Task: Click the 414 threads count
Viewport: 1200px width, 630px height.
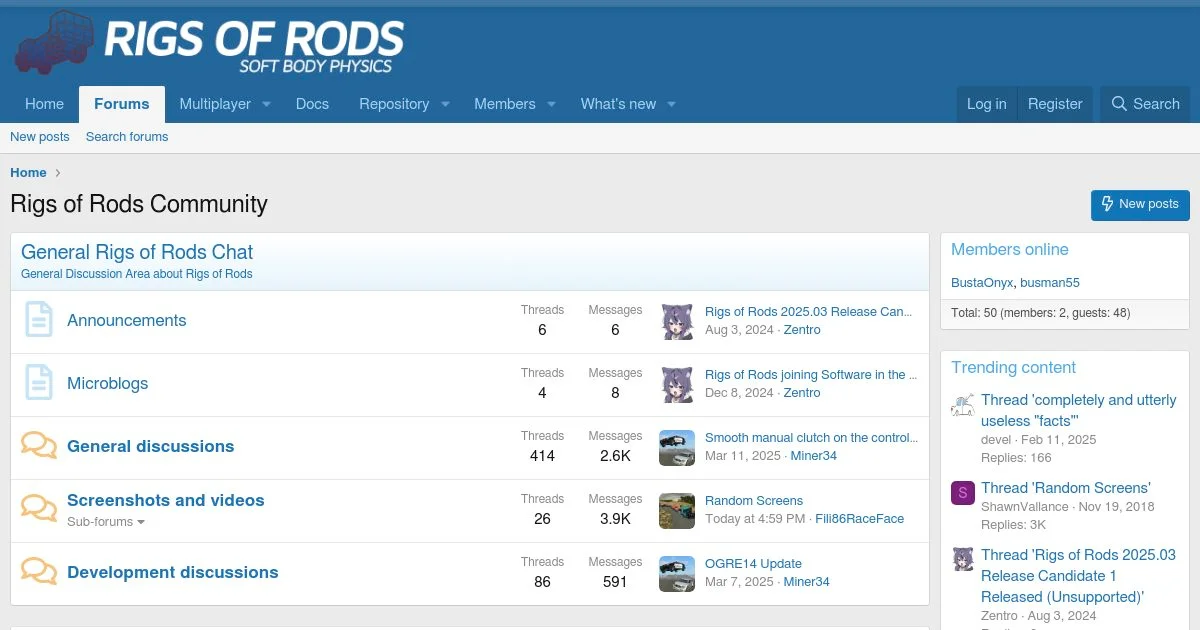Action: tap(542, 456)
